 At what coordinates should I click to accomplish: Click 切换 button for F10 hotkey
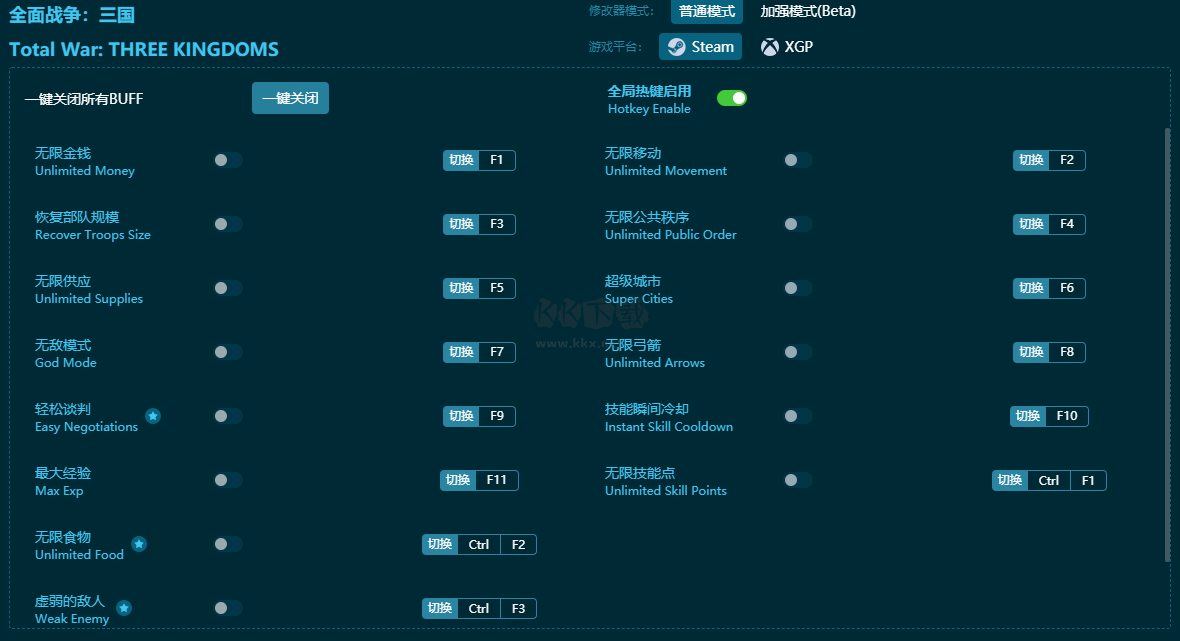click(x=1027, y=416)
